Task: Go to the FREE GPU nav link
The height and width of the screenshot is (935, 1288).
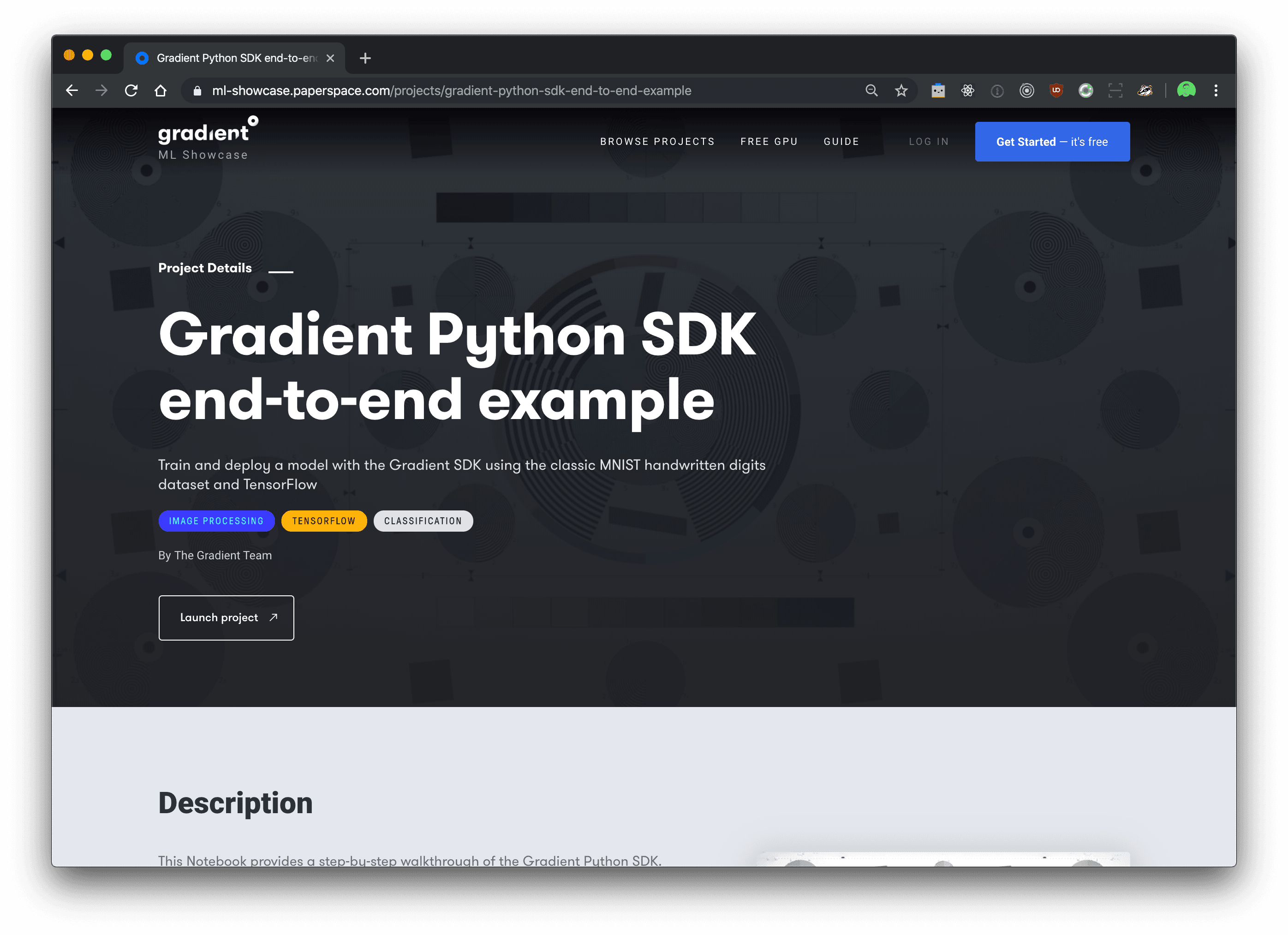Action: tap(769, 141)
